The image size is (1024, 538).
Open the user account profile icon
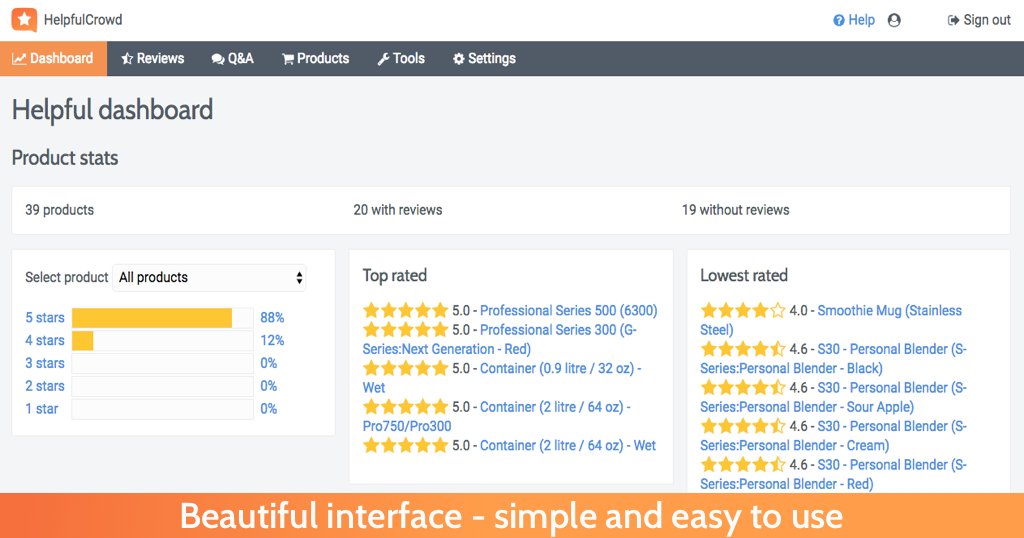(894, 20)
